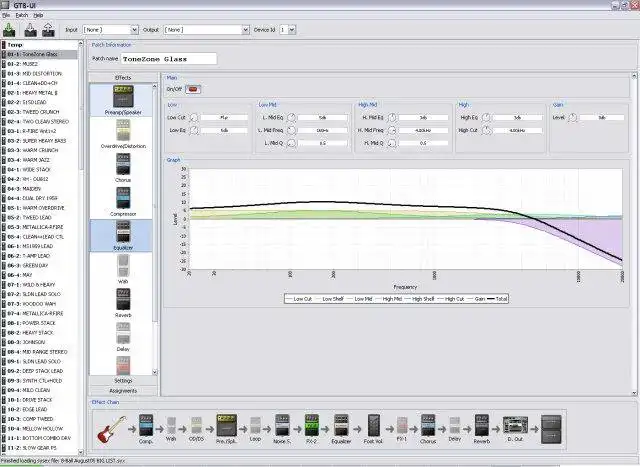Open the File menu
The image size is (640, 467).
pyautogui.click(x=6, y=15)
